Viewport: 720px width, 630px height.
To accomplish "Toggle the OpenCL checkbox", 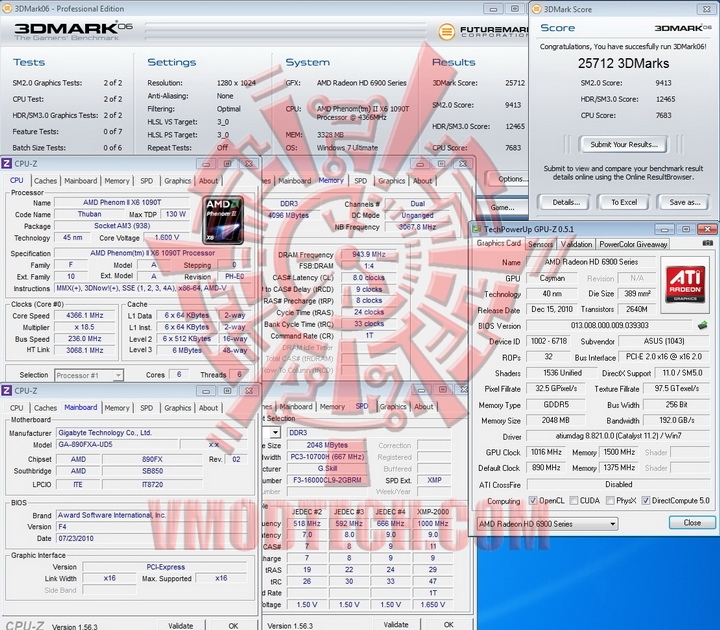I will coord(533,501).
